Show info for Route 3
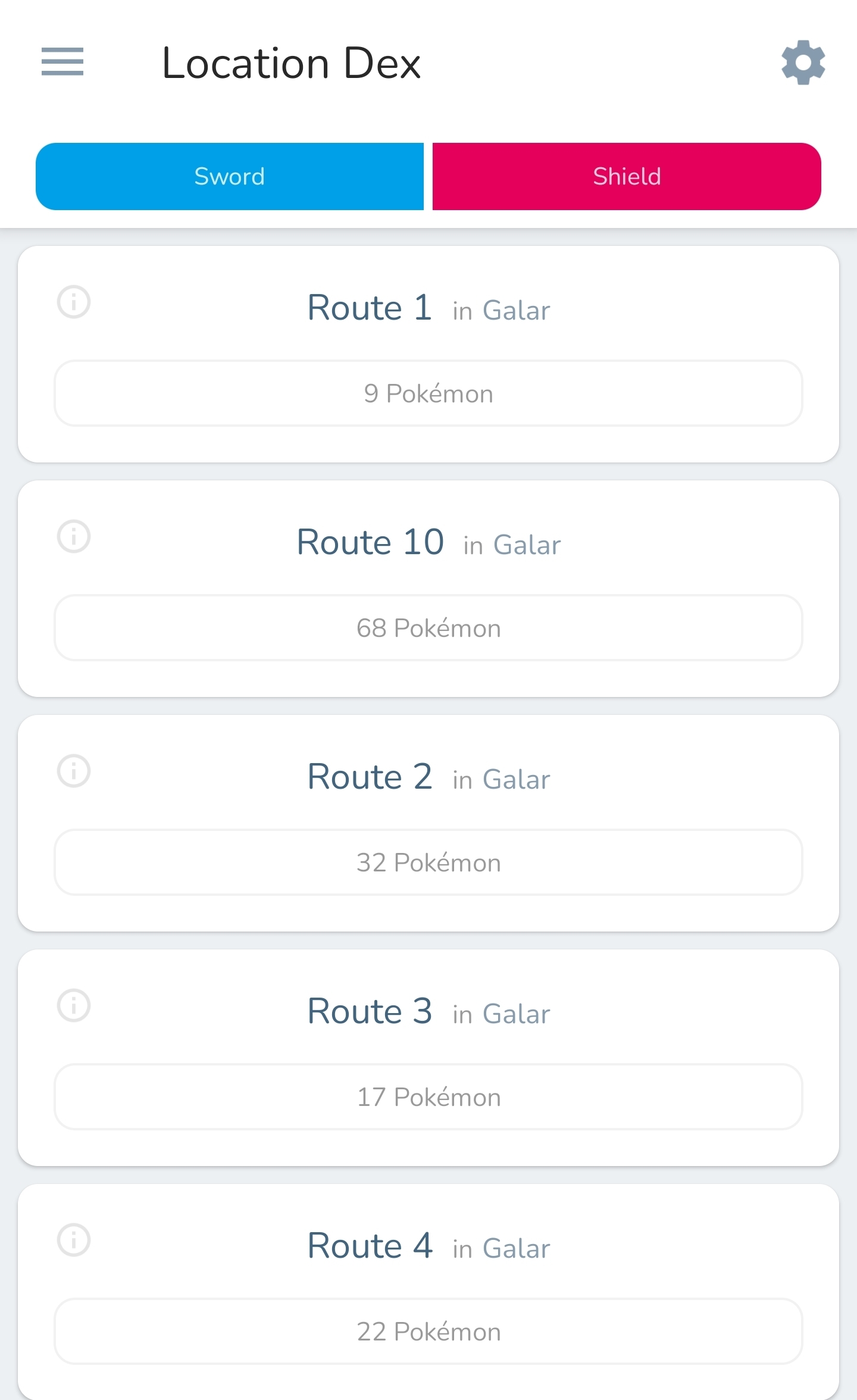Viewport: 857px width, 1400px height. [74, 1005]
